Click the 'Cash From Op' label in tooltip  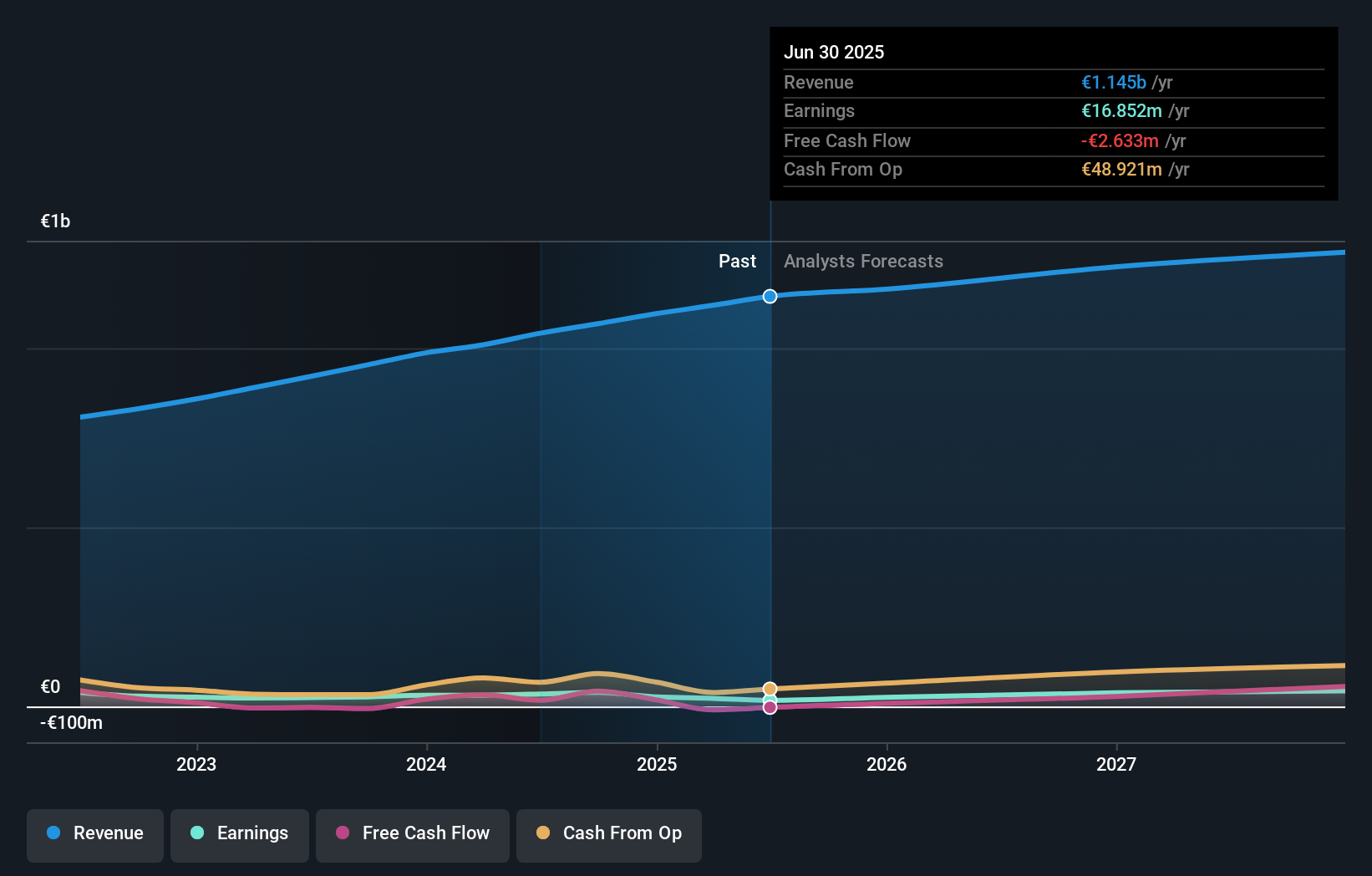(843, 169)
